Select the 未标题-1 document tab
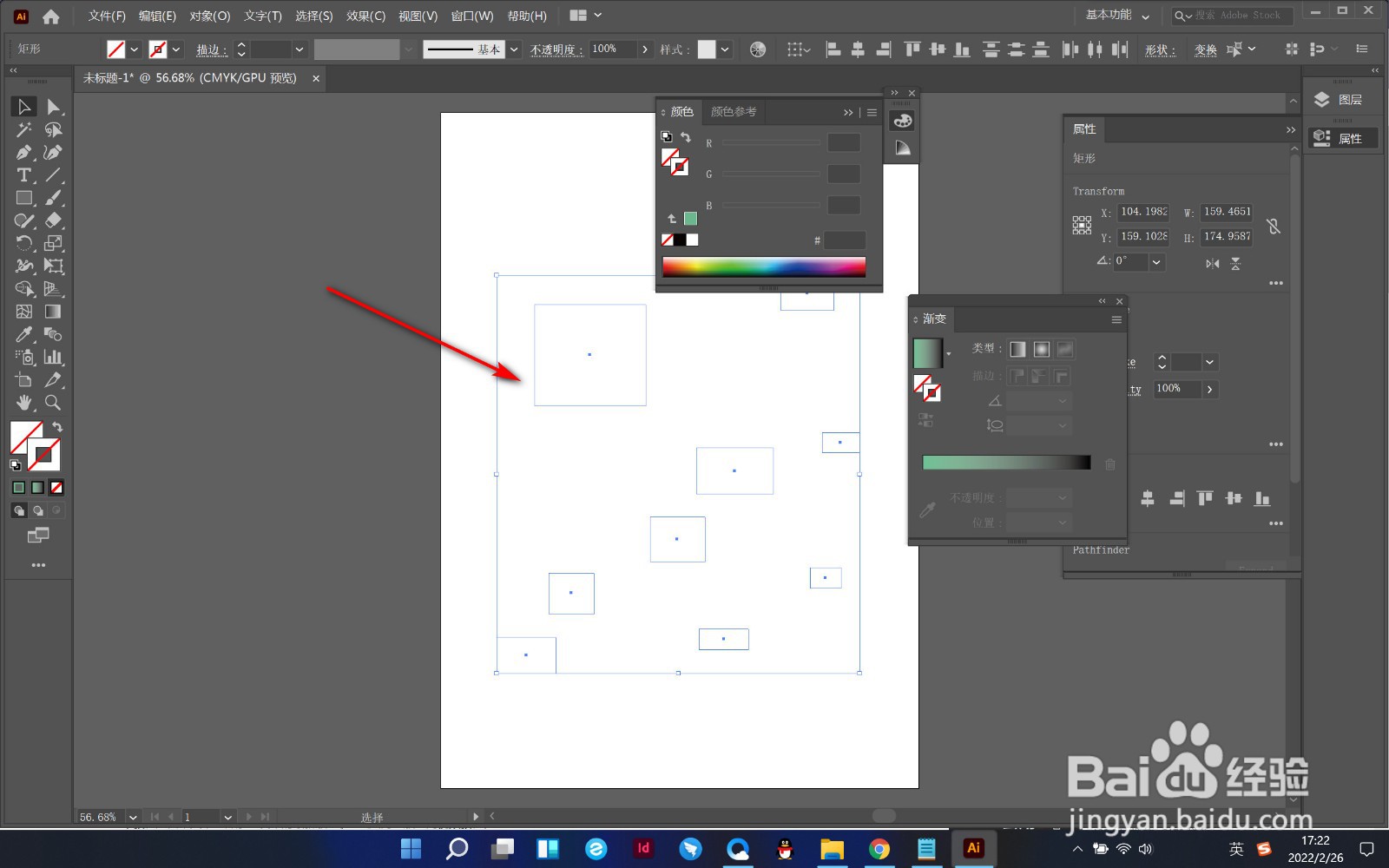1389x868 pixels. coord(189,78)
